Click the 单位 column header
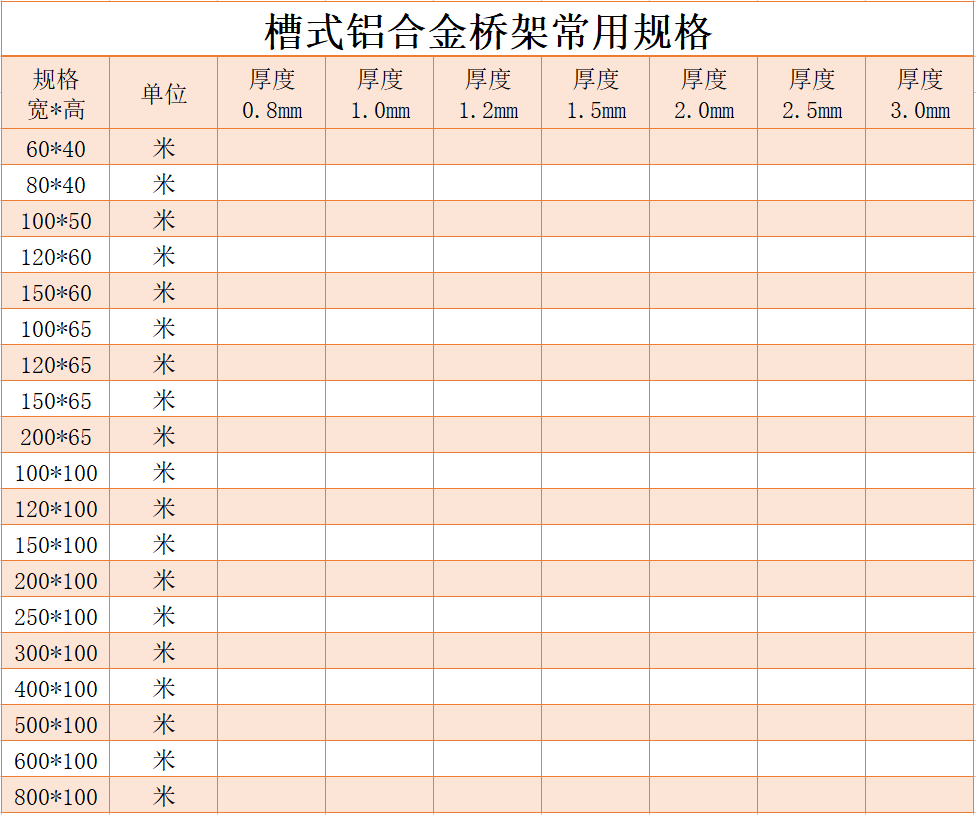This screenshot has height=815, width=976. click(x=162, y=92)
